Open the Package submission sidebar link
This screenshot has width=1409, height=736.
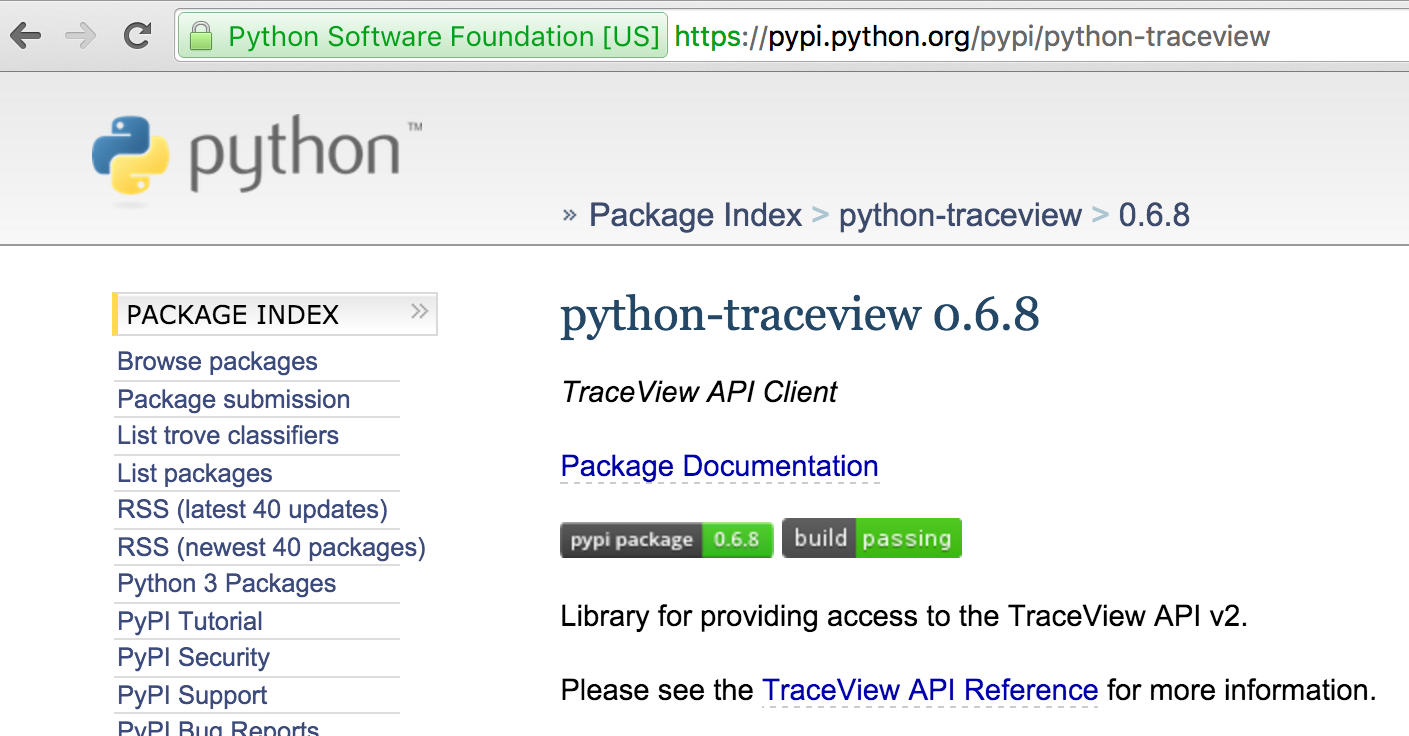(233, 399)
